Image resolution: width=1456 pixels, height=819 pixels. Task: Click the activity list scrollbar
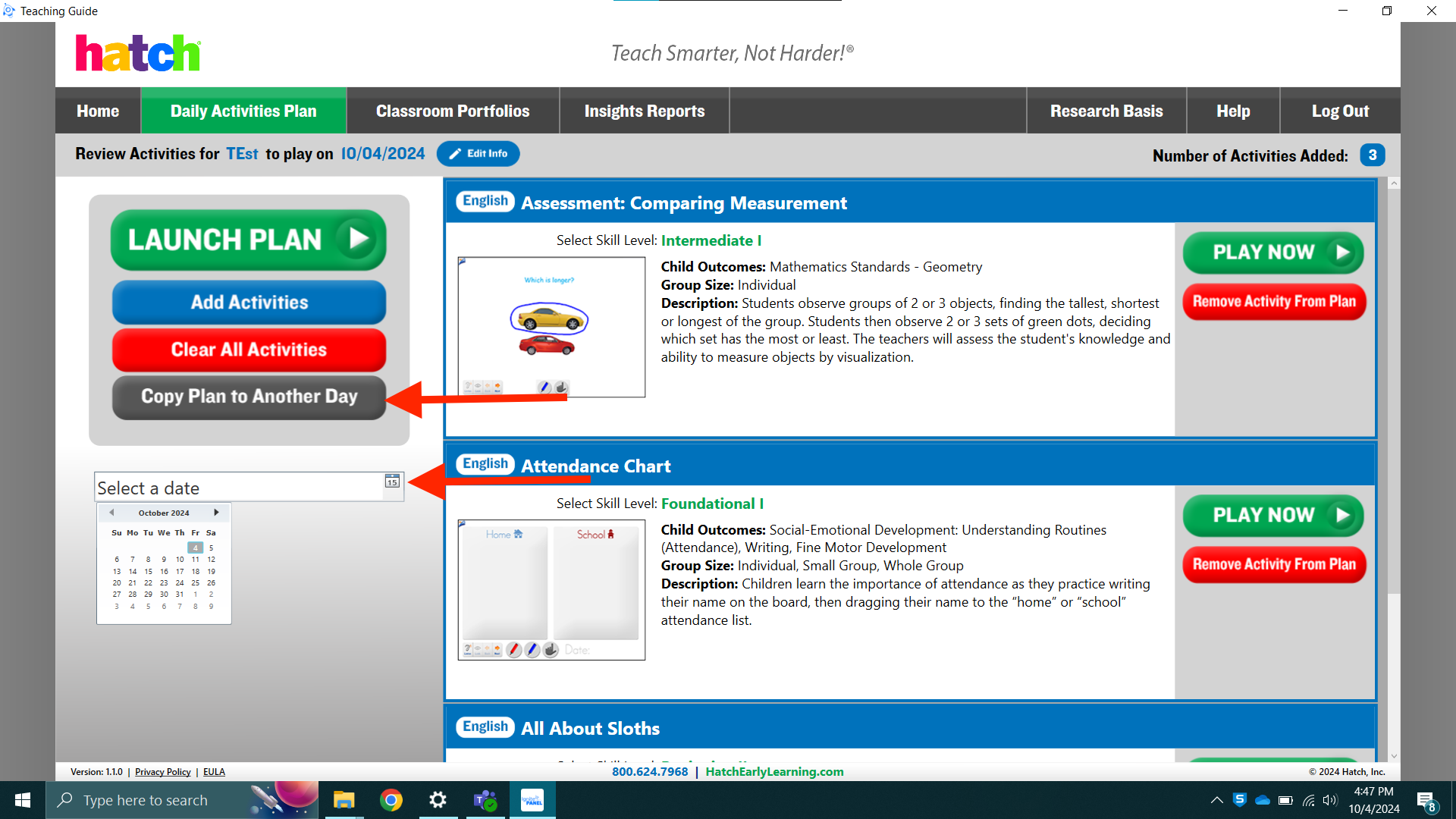(1394, 391)
